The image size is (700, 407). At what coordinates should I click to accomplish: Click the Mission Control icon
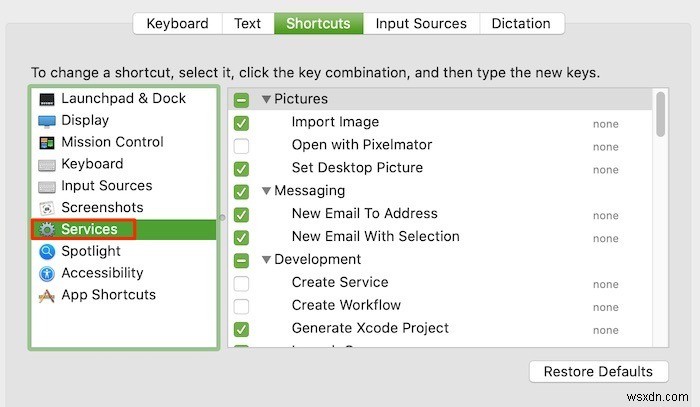47,143
